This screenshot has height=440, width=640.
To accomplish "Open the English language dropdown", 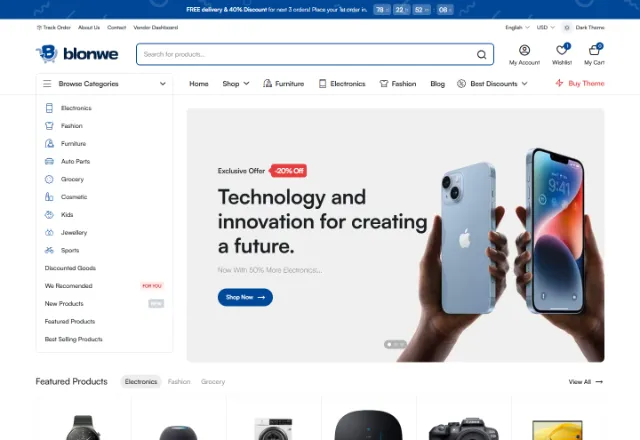I will click(517, 27).
